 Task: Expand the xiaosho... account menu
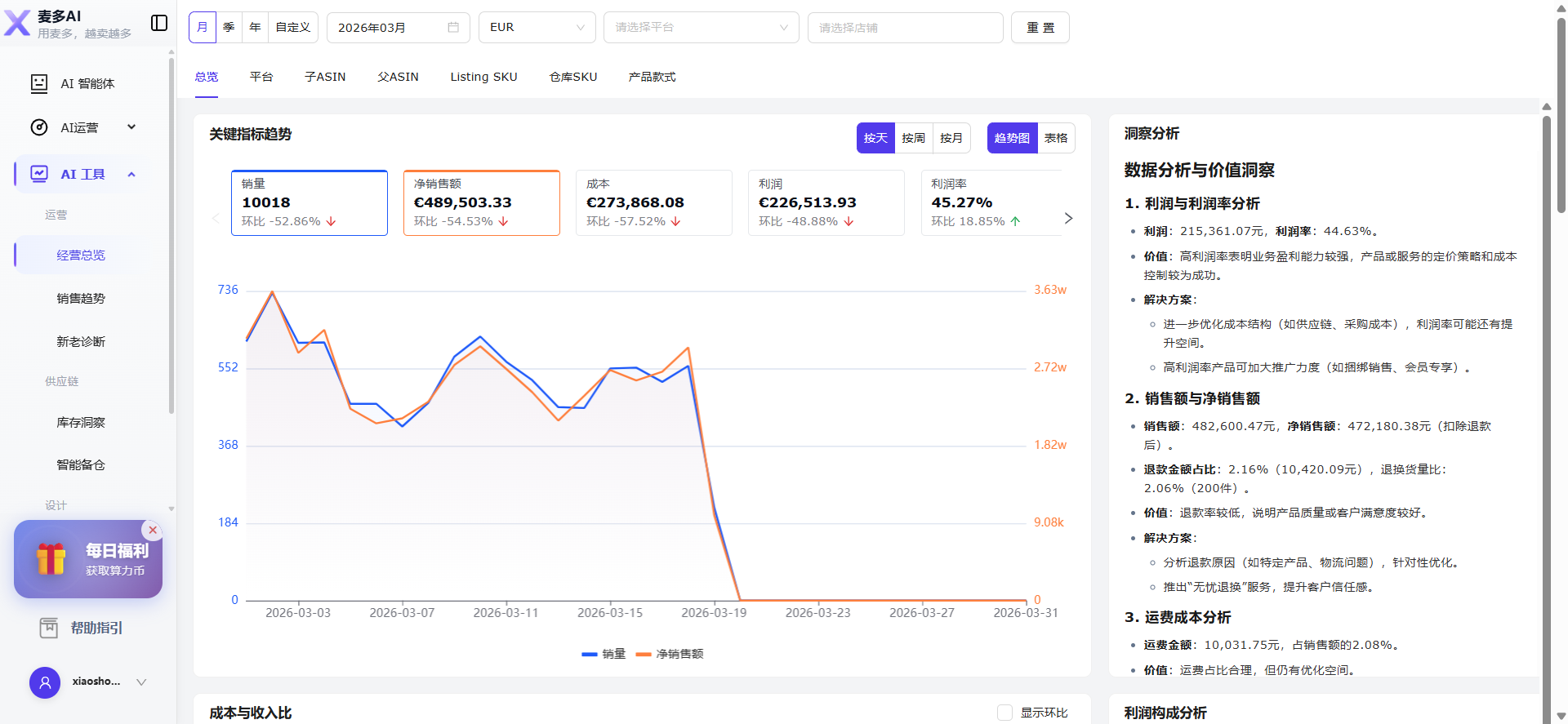click(141, 682)
